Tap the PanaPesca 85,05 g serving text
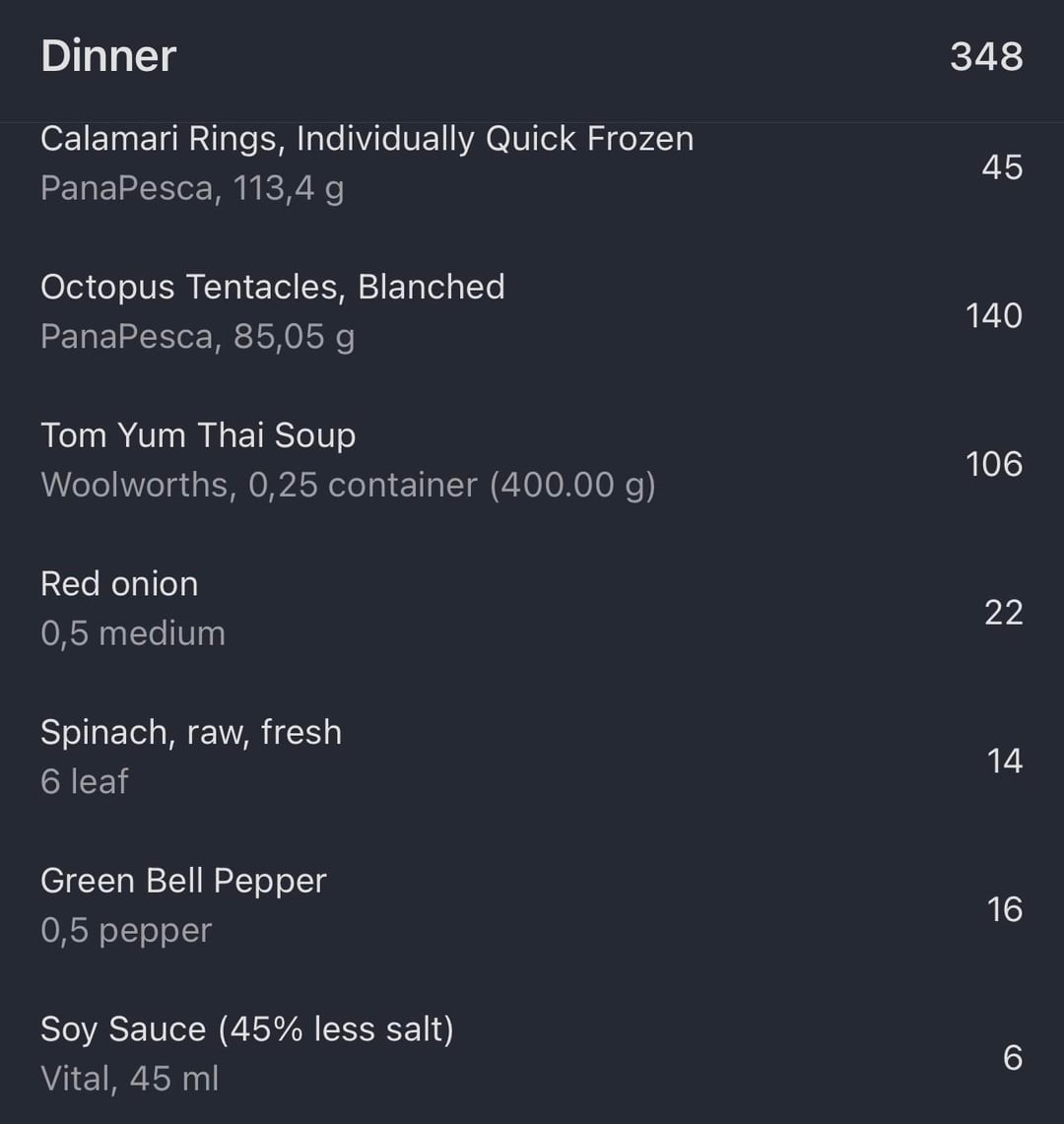 197,337
